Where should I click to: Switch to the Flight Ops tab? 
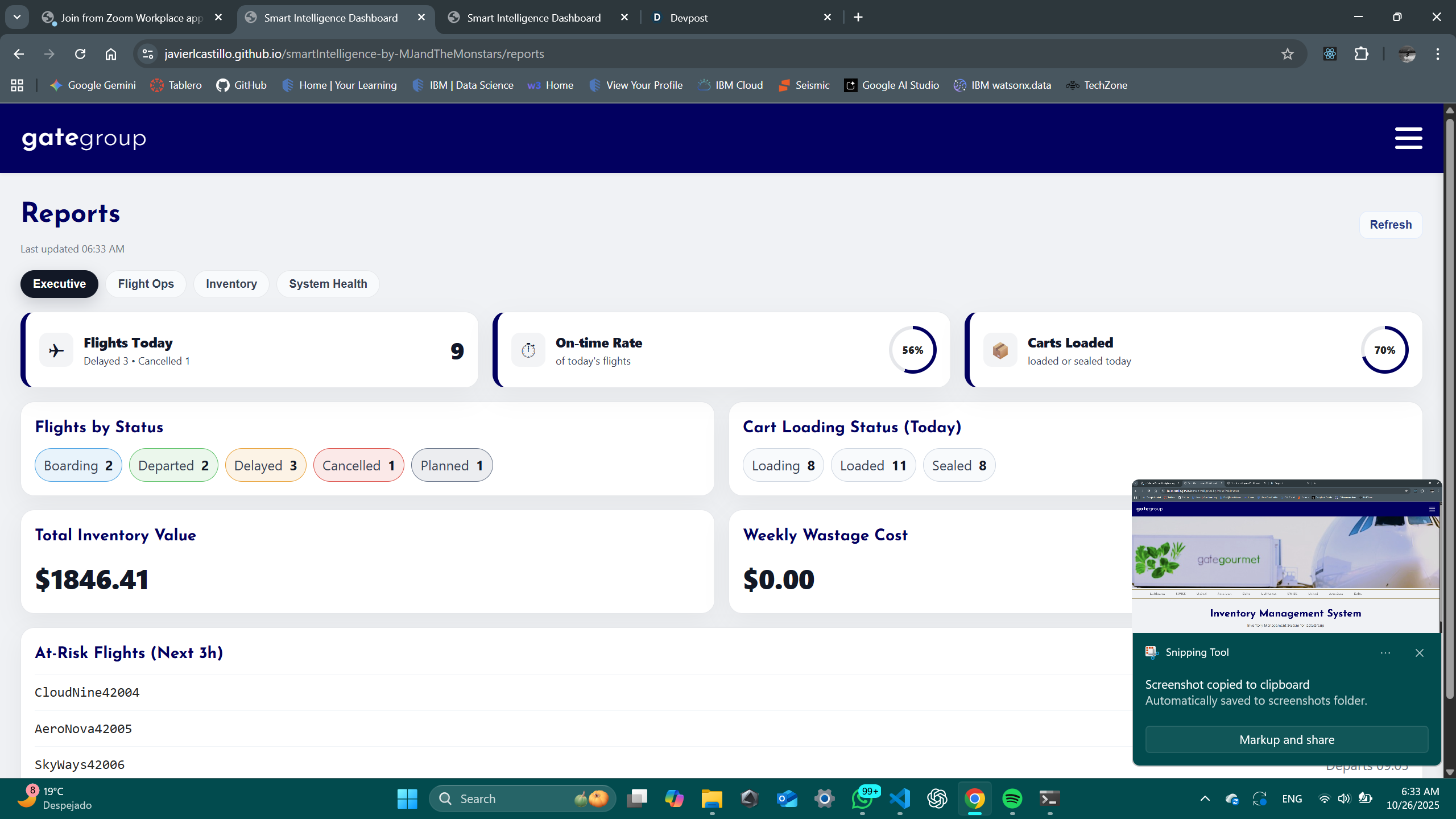tap(146, 284)
